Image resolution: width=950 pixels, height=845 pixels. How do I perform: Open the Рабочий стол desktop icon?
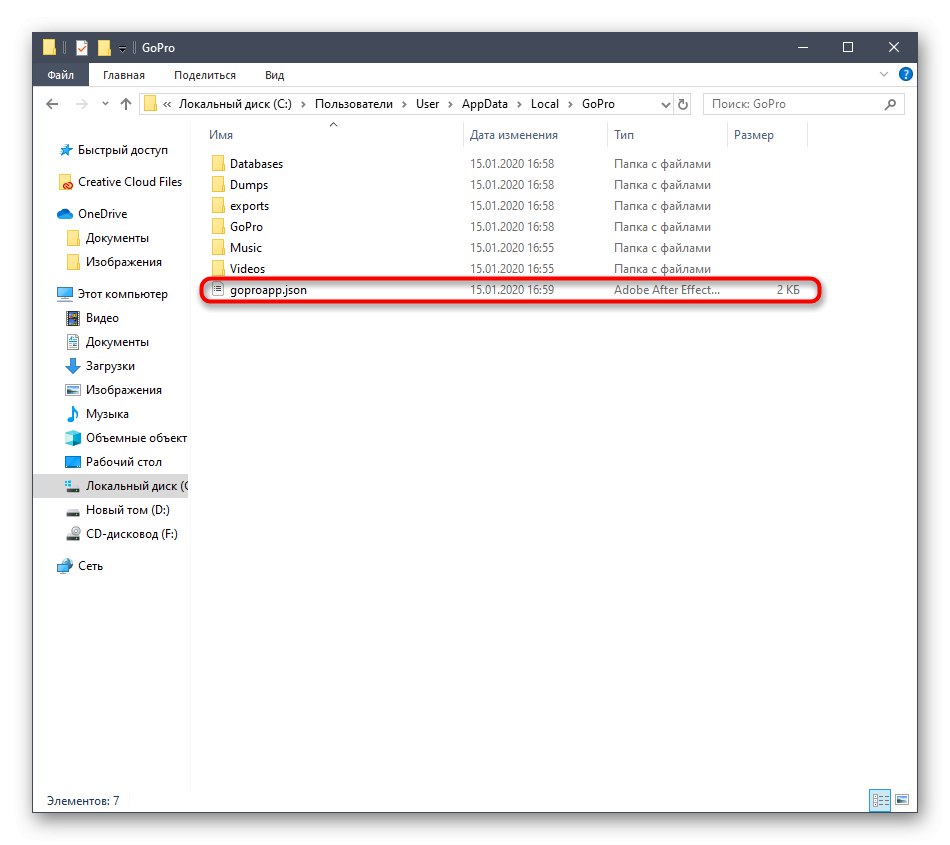73,462
